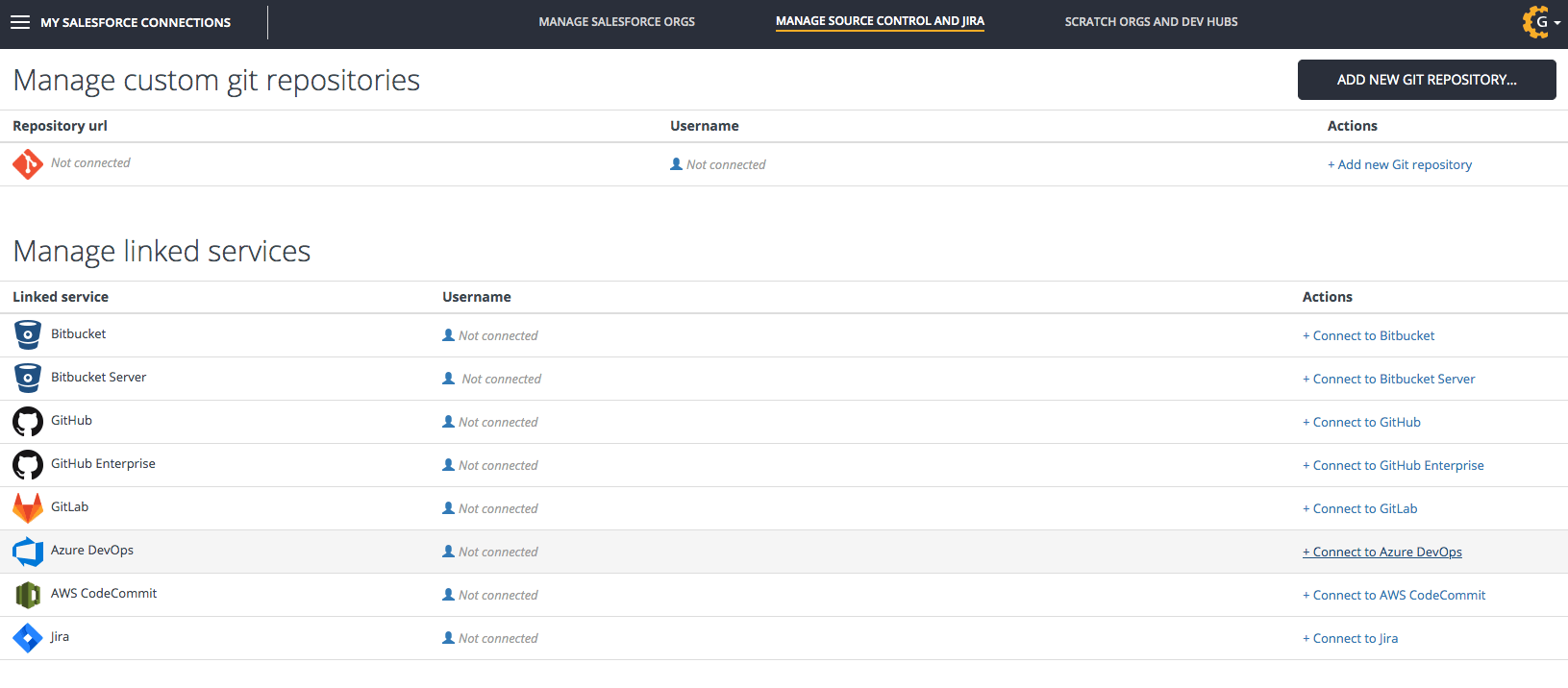
Task: Click the Azure DevOps icon
Action: (x=28, y=552)
